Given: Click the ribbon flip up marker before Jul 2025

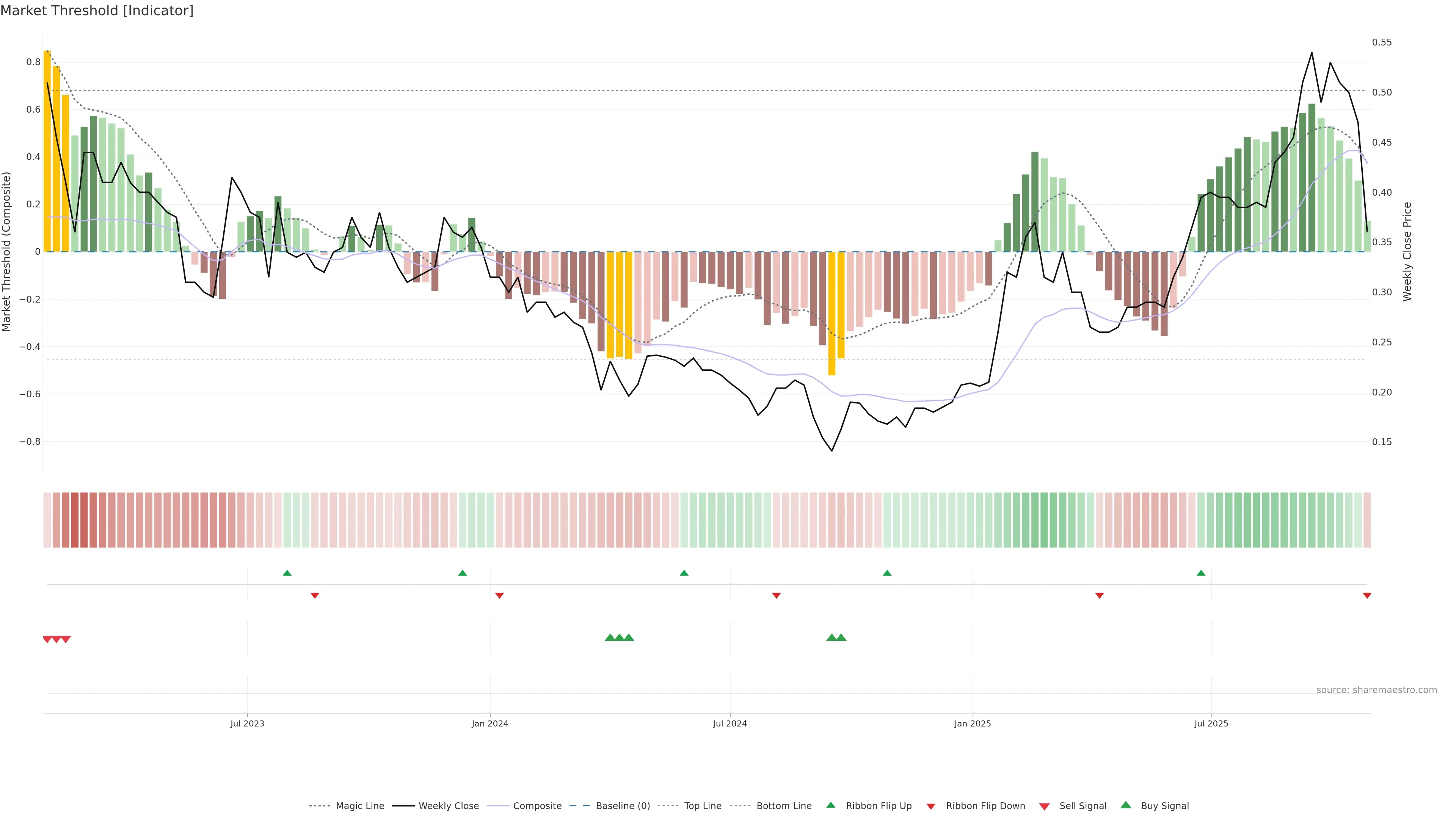Looking at the screenshot, I should pos(1200,573).
